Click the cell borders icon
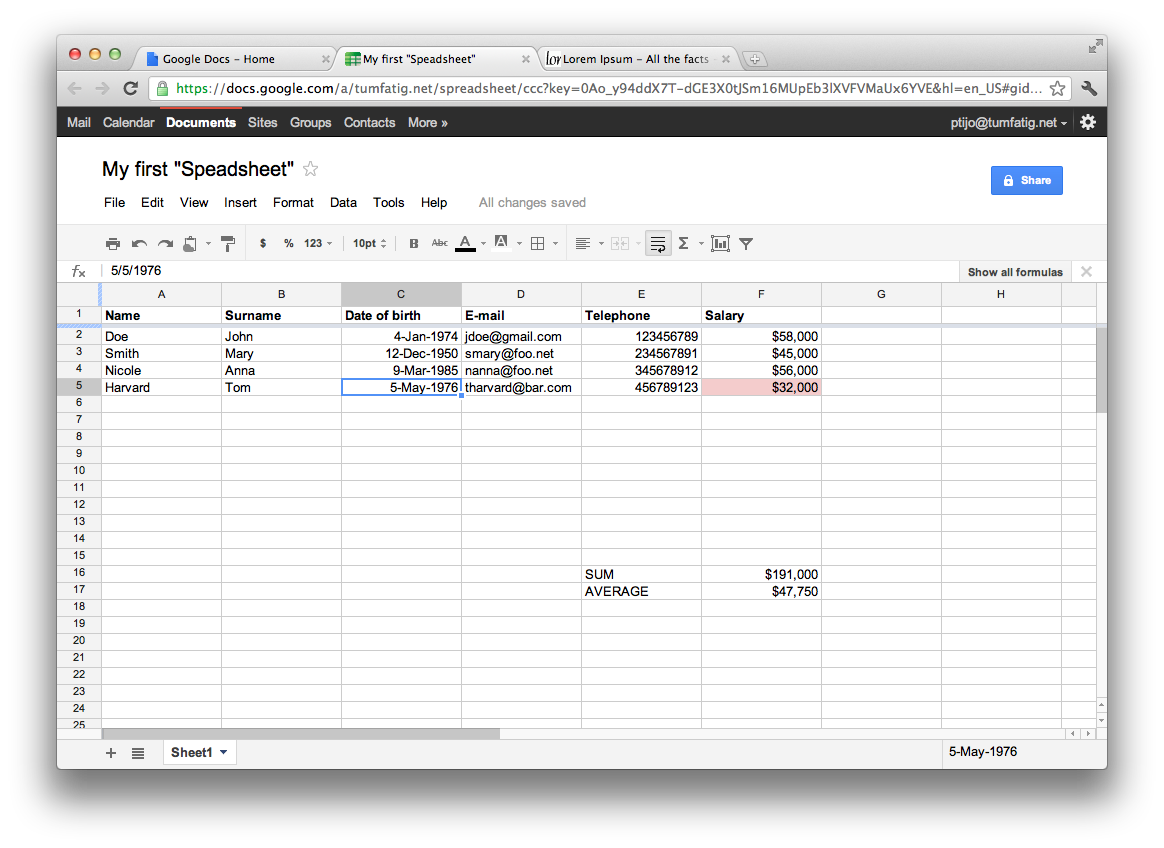 [538, 244]
